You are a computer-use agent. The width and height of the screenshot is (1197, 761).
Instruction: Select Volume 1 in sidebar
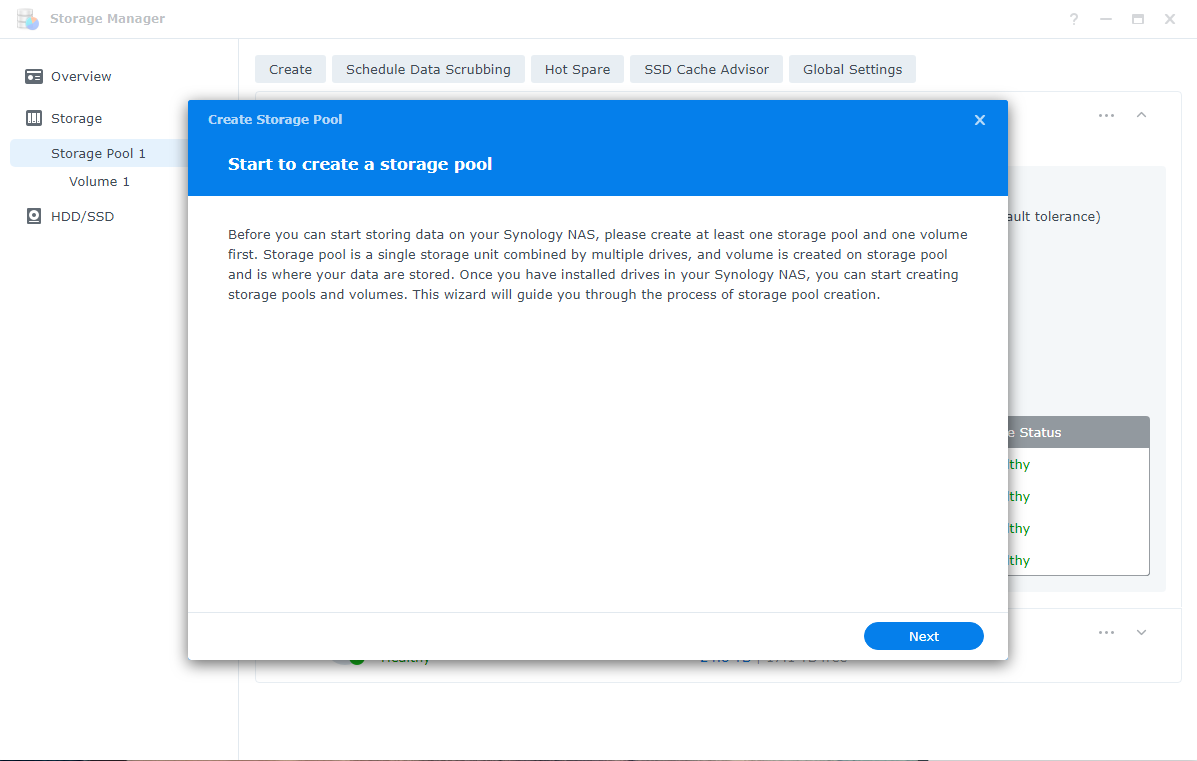99,182
